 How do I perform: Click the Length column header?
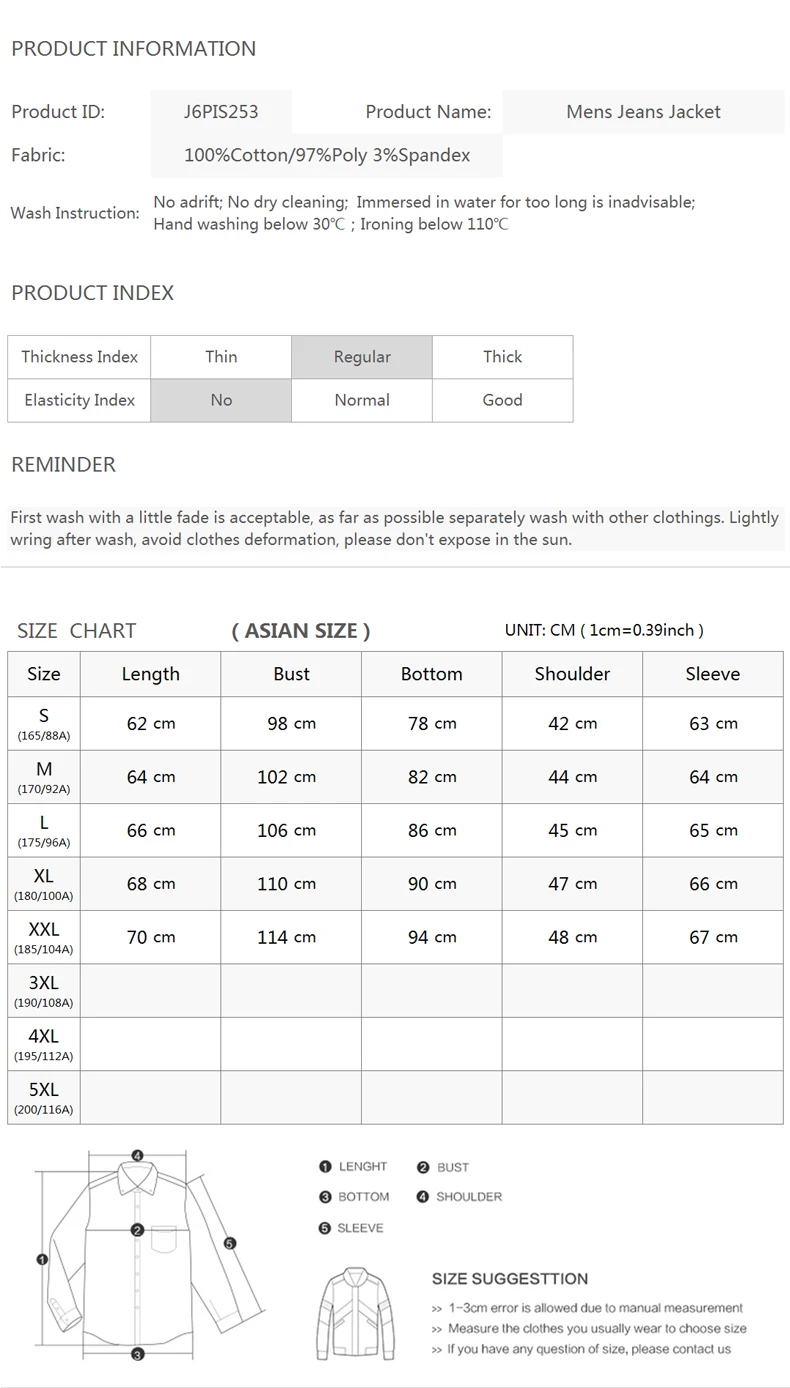151,674
